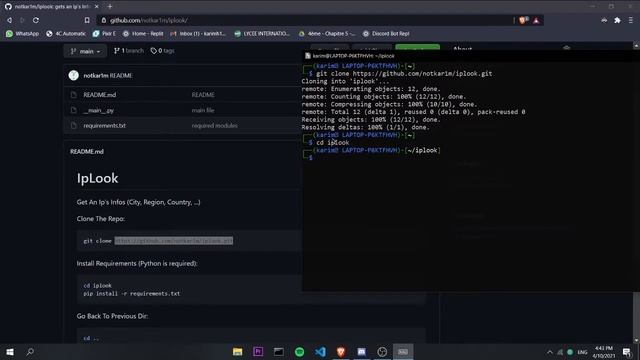Click the highlighted git clone URL
Image resolution: width=640 pixels, height=360 pixels.
173,241
